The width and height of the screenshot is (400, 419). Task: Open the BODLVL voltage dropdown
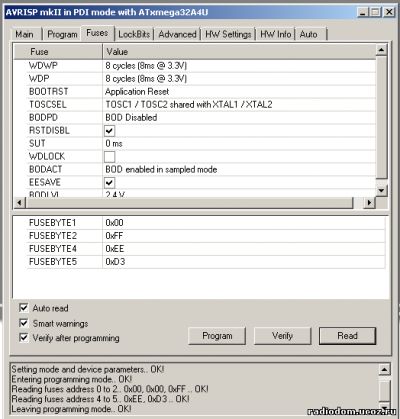[239, 194]
